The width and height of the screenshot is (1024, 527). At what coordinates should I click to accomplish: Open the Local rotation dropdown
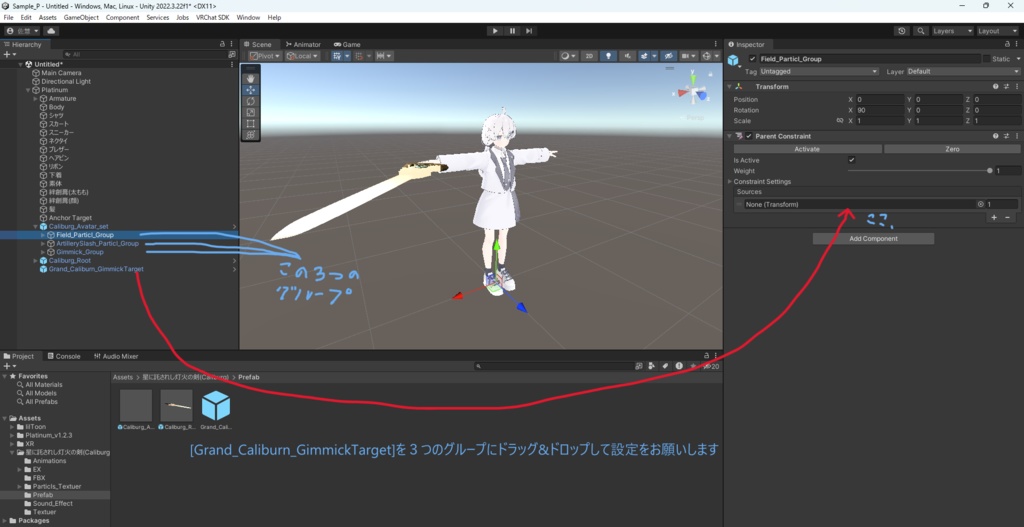coord(302,56)
